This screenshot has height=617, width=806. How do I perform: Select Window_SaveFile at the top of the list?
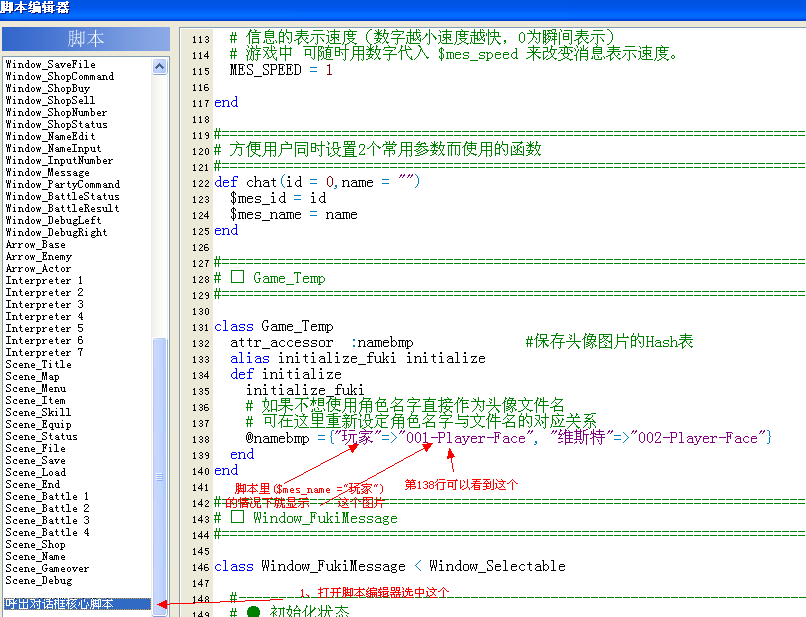pyautogui.click(x=50, y=64)
